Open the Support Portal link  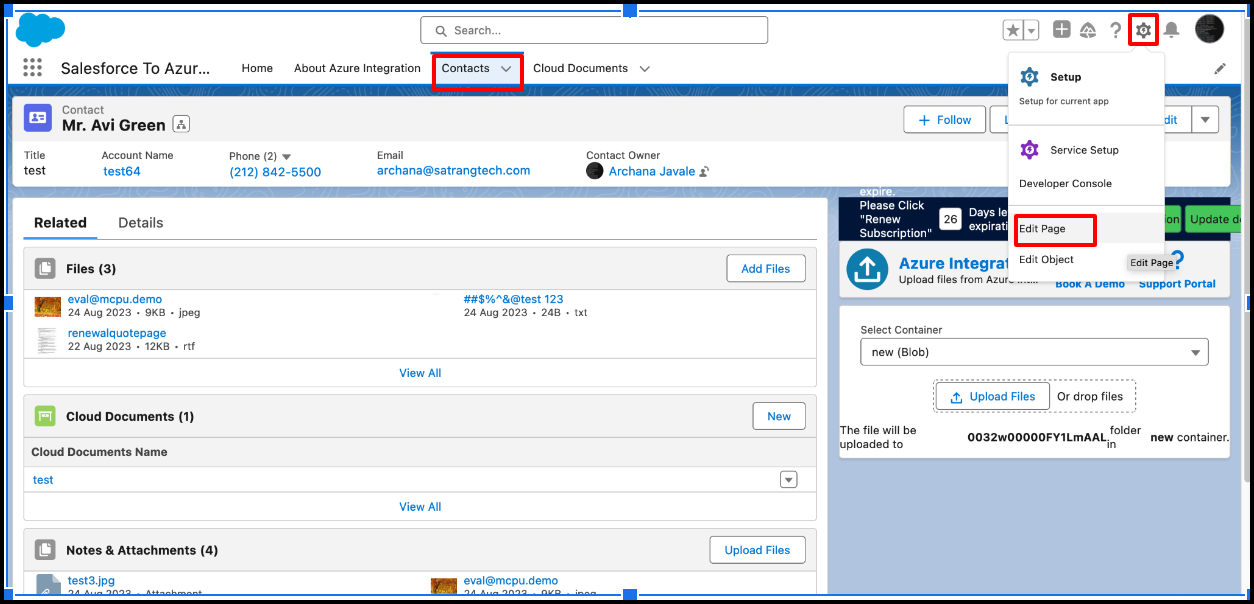pyautogui.click(x=1177, y=284)
